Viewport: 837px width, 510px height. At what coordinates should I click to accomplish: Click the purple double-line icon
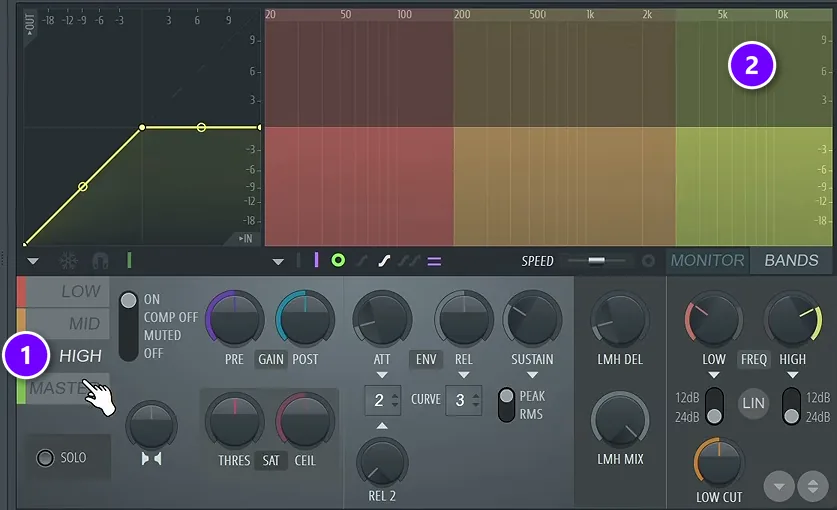point(435,261)
